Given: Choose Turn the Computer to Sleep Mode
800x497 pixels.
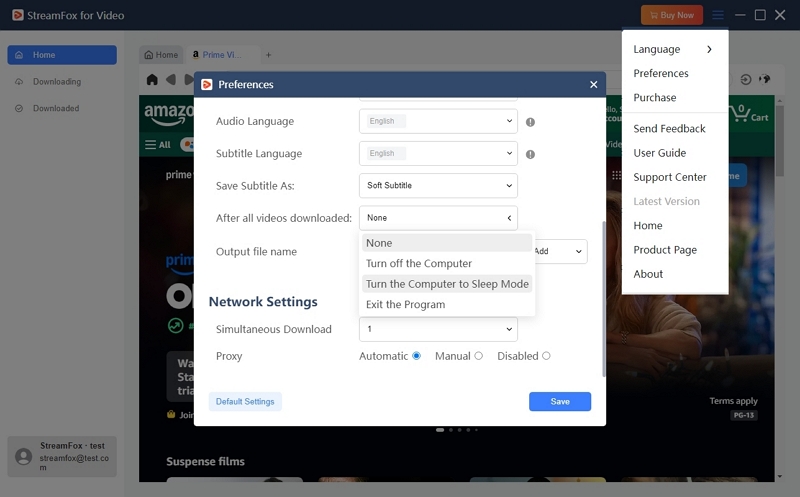Looking at the screenshot, I should click(447, 284).
